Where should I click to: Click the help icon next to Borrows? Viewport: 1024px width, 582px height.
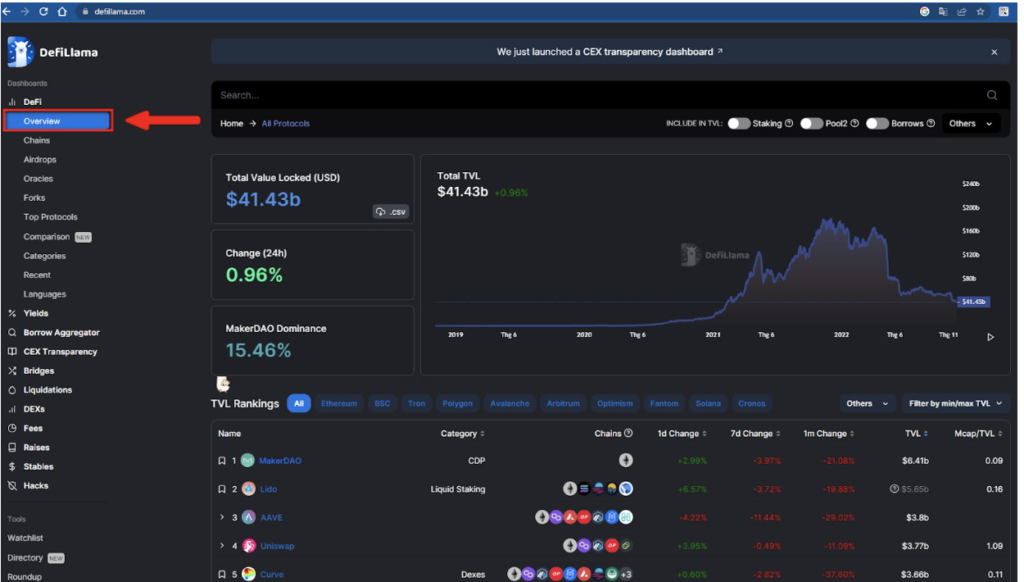(x=931, y=123)
